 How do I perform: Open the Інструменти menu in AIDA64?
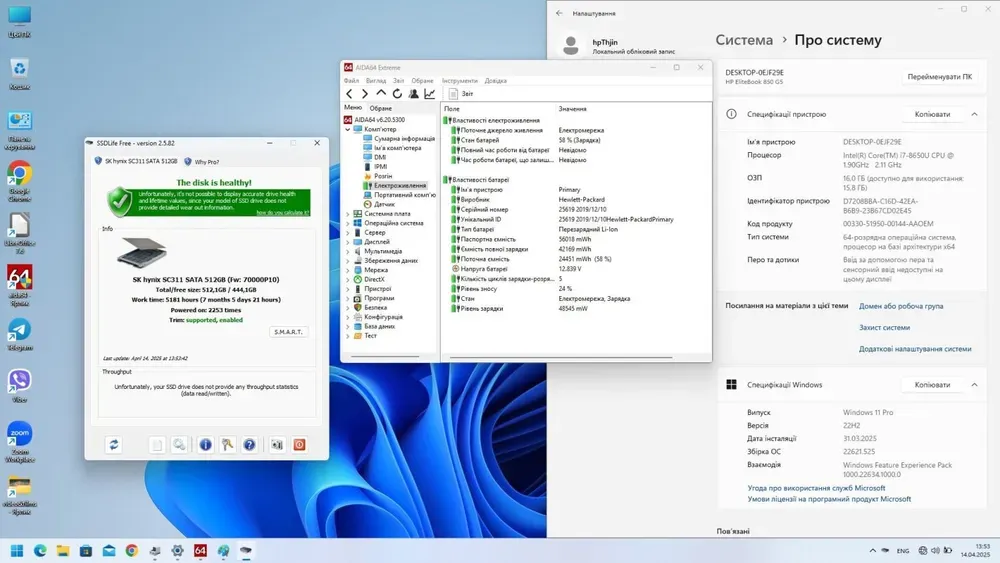459,81
